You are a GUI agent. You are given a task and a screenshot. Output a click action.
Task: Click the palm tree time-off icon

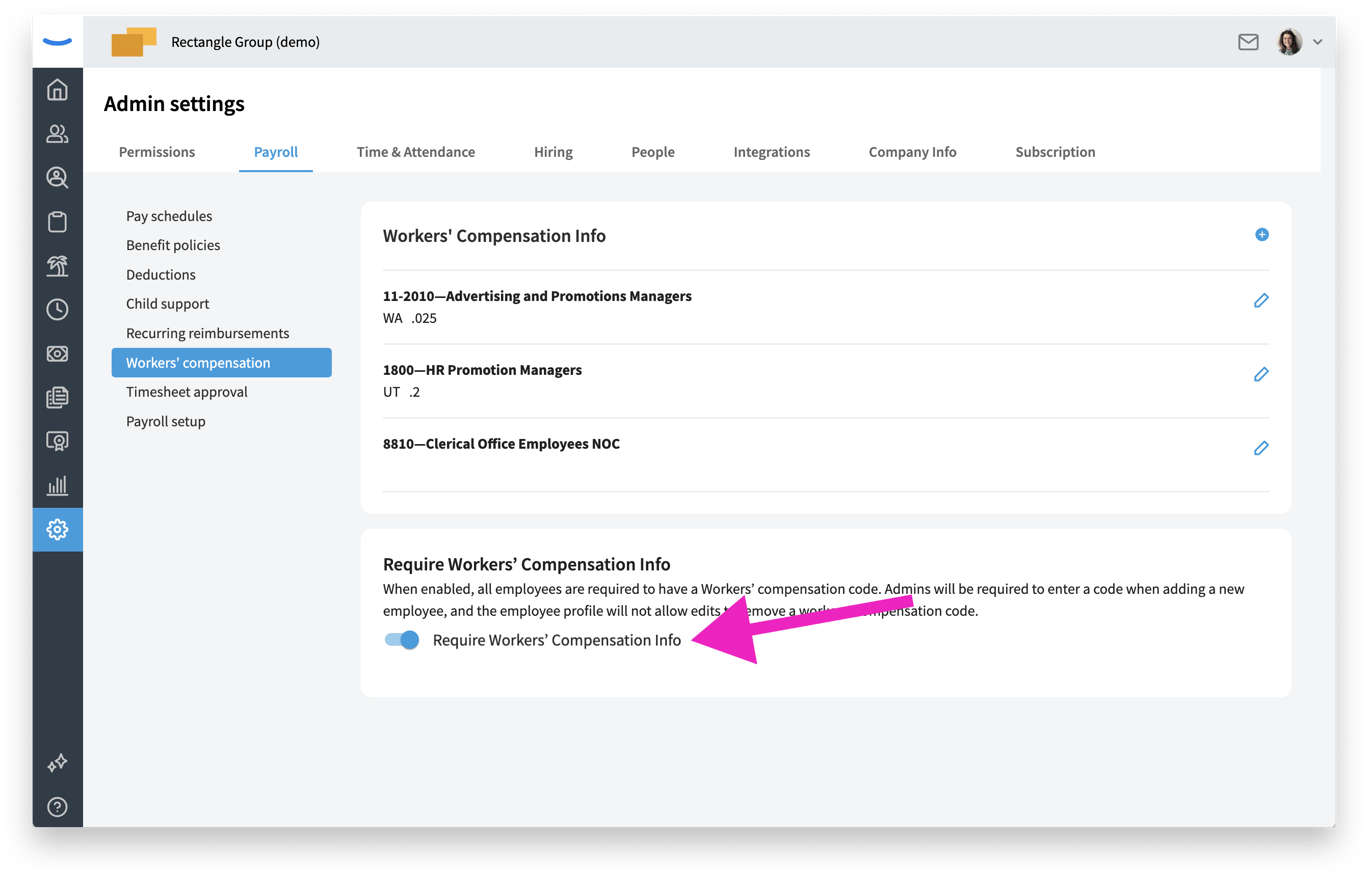[57, 266]
